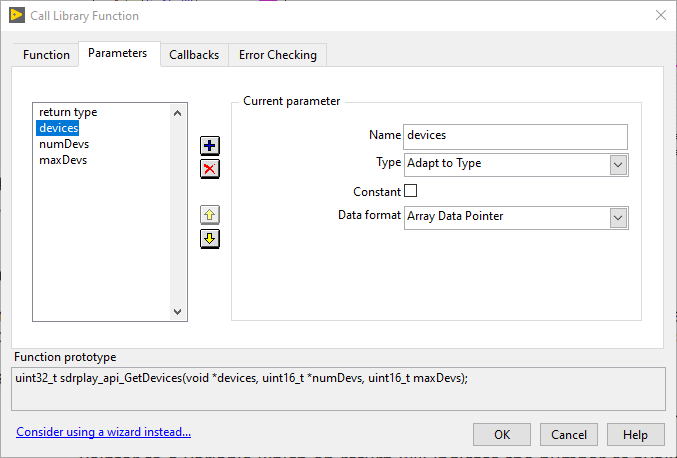Click the LabVIEW icon in the title bar

coord(17,15)
